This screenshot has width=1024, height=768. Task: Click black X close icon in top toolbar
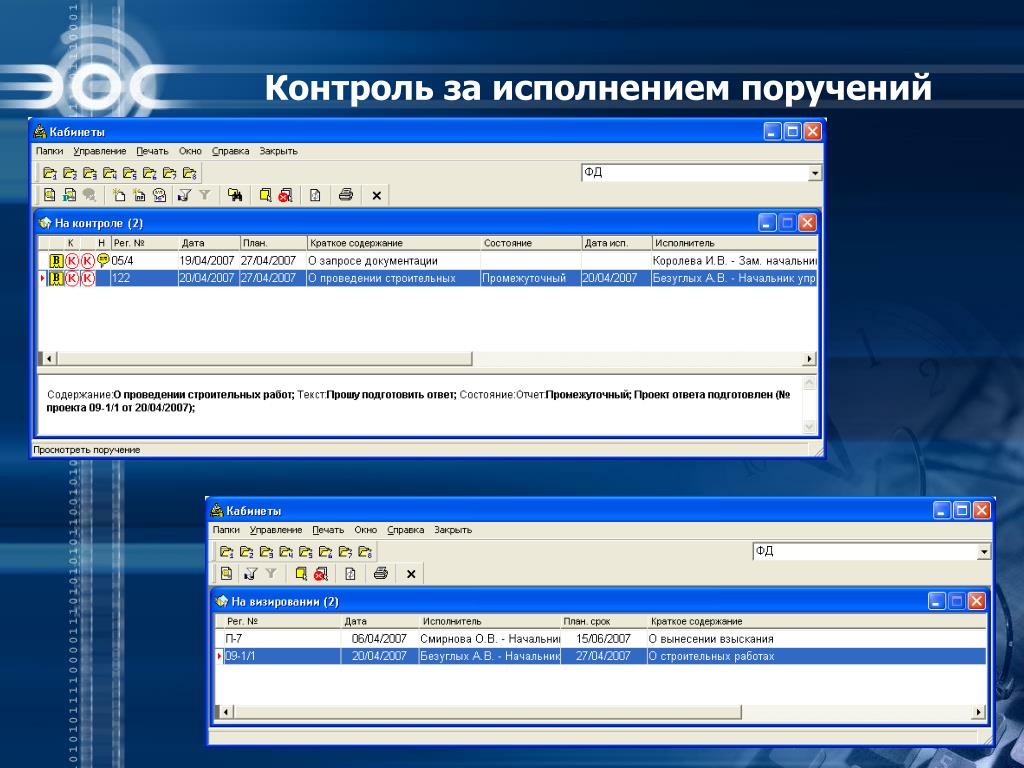point(376,195)
